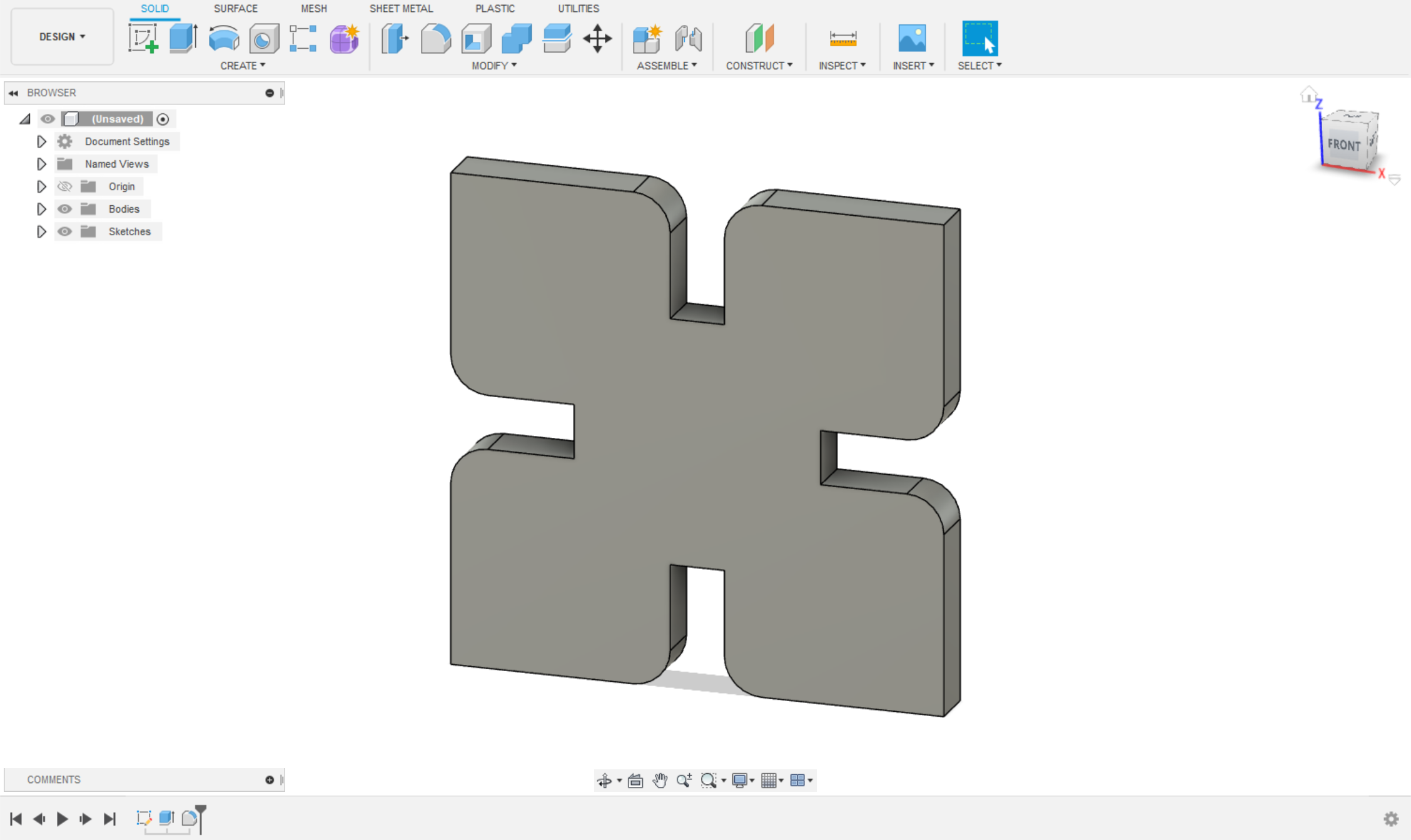Click the Shell tool icon
The image size is (1411, 840).
tap(477, 38)
